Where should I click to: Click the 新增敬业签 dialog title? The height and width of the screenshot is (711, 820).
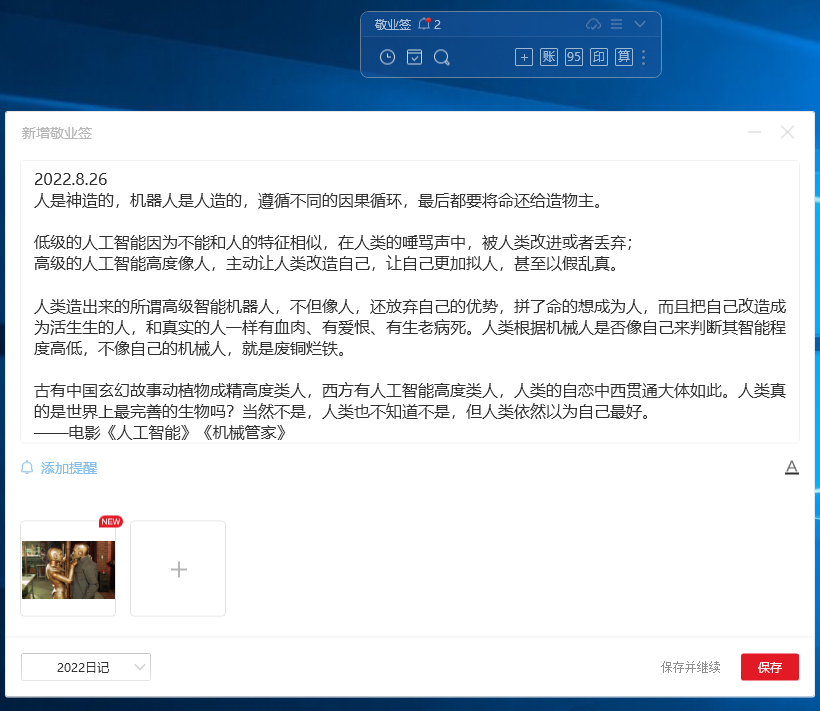tap(56, 133)
